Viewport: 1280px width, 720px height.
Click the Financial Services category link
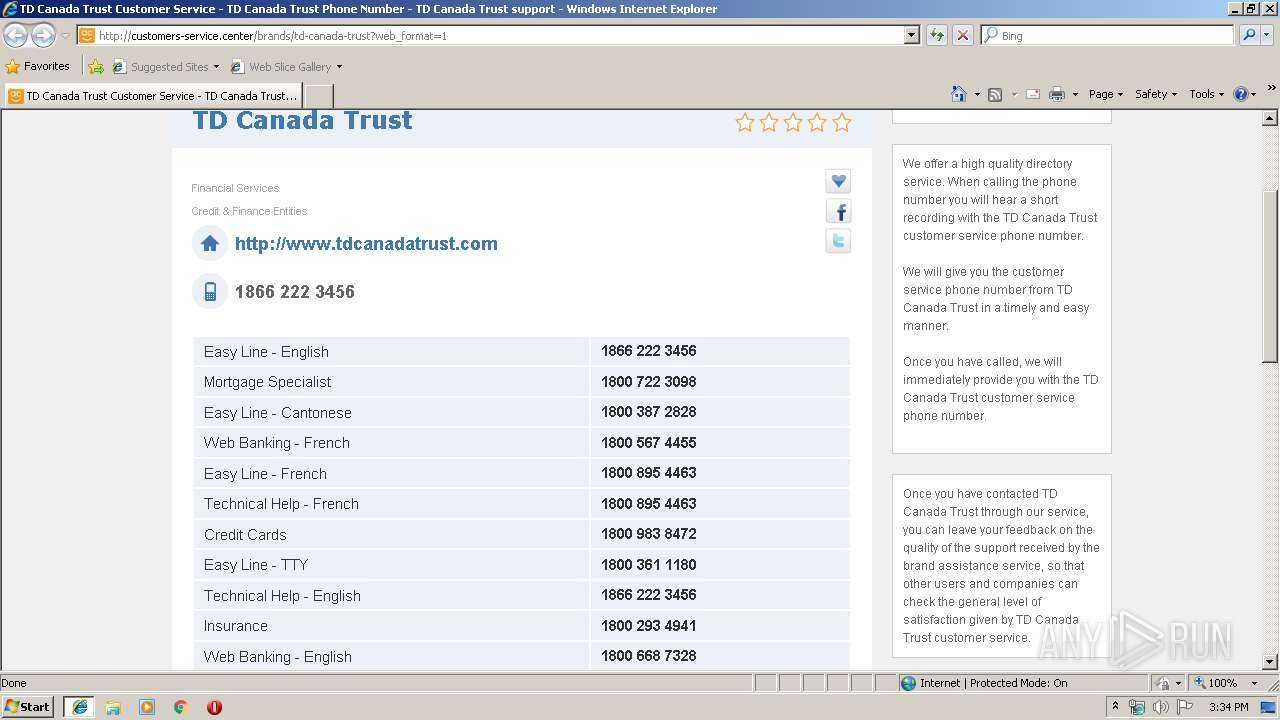coord(235,188)
